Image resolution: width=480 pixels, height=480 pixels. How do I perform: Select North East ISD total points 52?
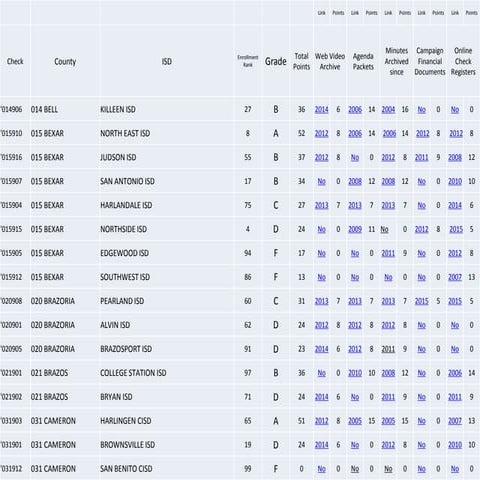click(x=301, y=134)
